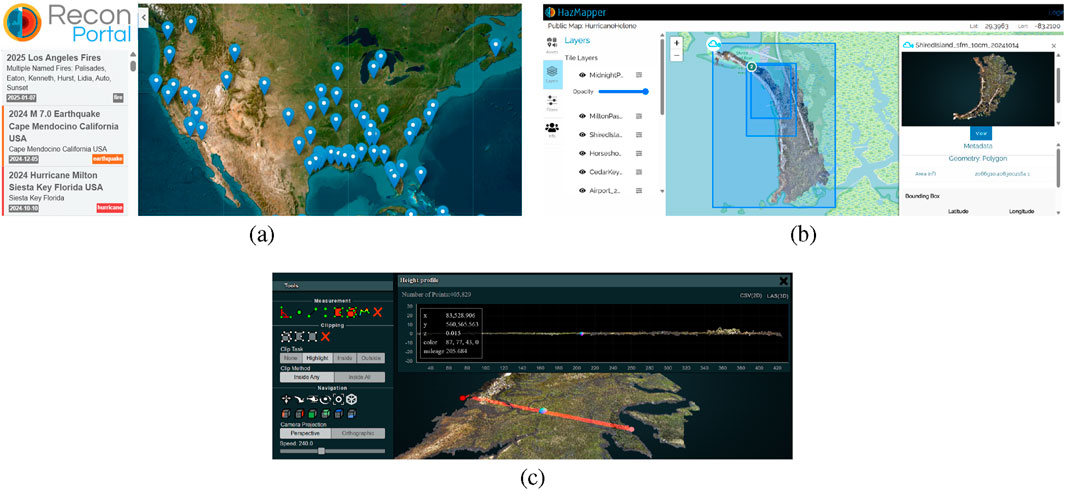Click the red hurricane tag
Viewport: 1065px width, 490px height.
click(x=109, y=208)
